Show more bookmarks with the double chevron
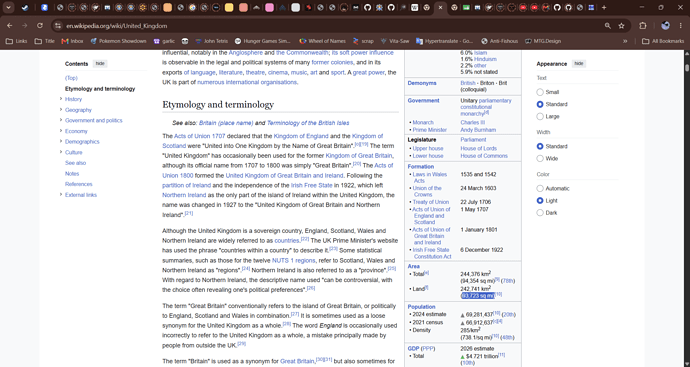Viewport: 690px width, 367px height. coord(625,41)
